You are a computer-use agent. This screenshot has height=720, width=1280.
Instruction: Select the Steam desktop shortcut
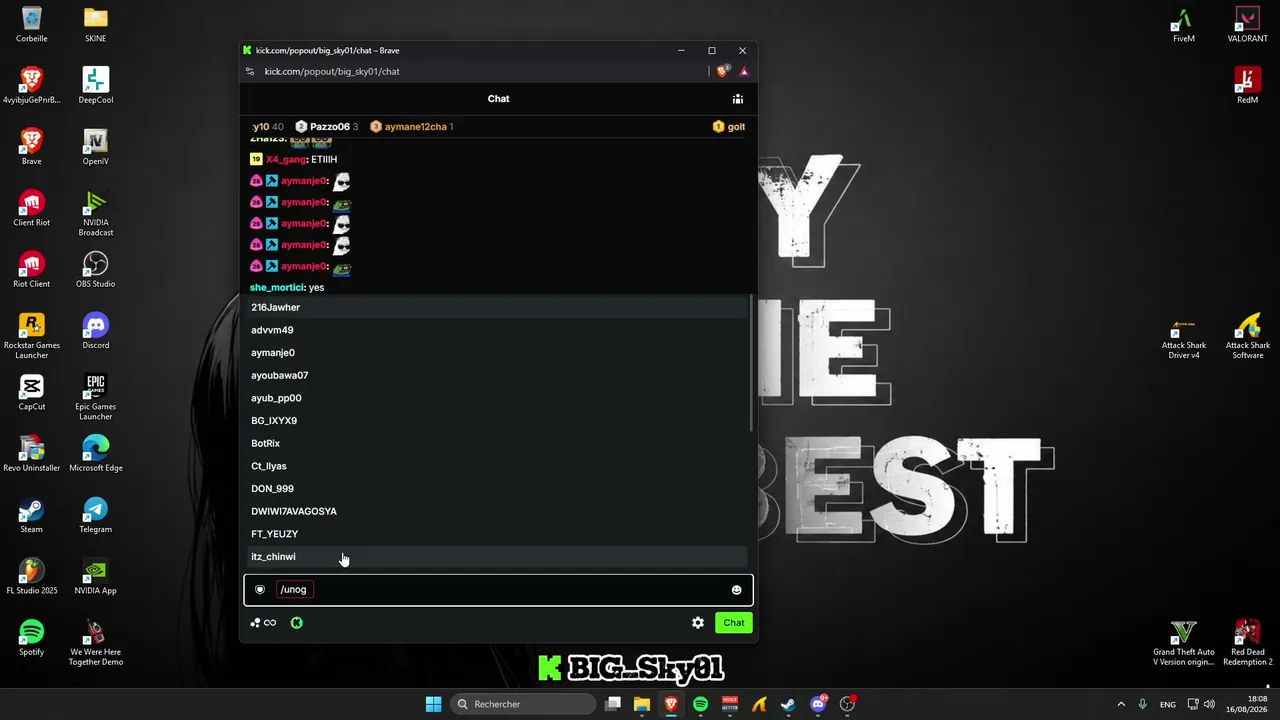[32, 515]
